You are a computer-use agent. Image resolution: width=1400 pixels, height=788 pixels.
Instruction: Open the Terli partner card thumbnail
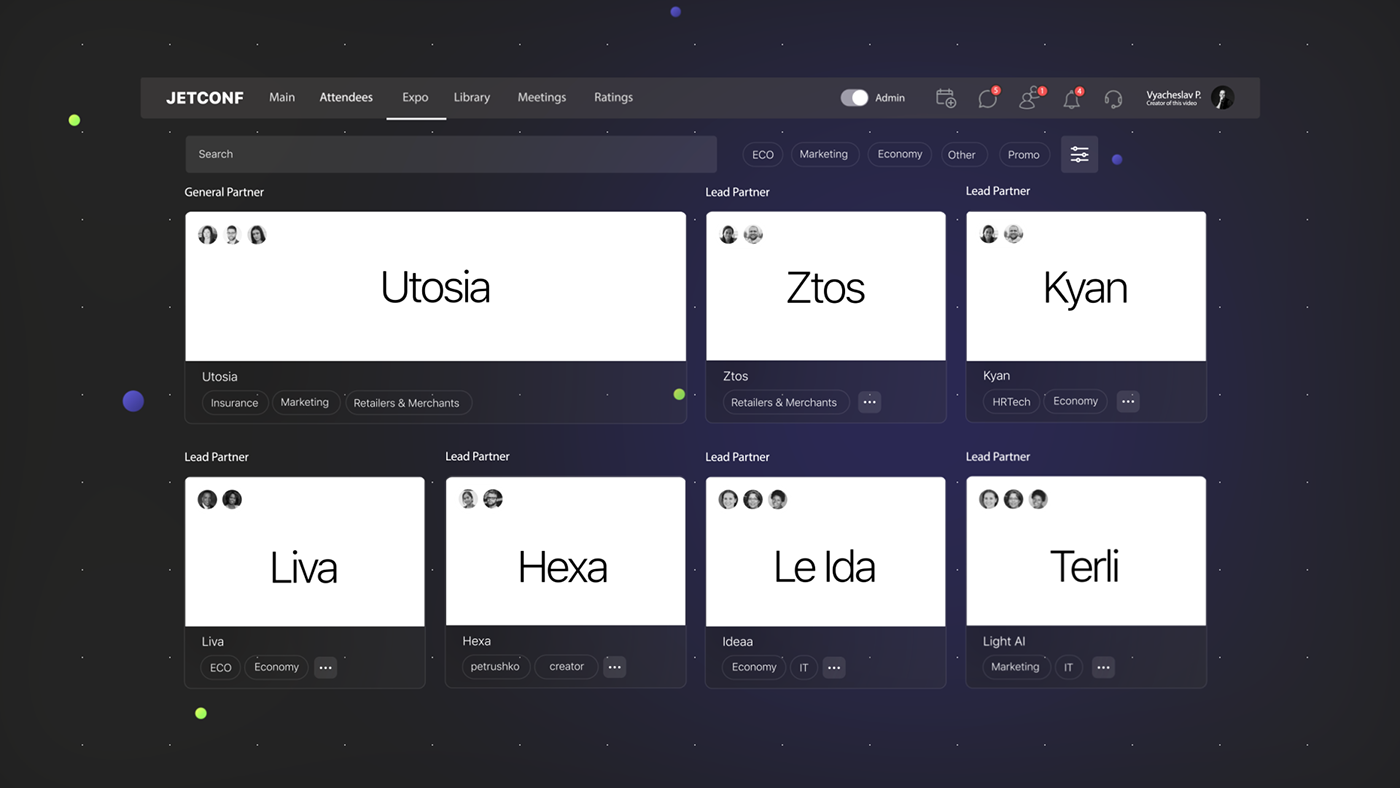coord(1085,552)
